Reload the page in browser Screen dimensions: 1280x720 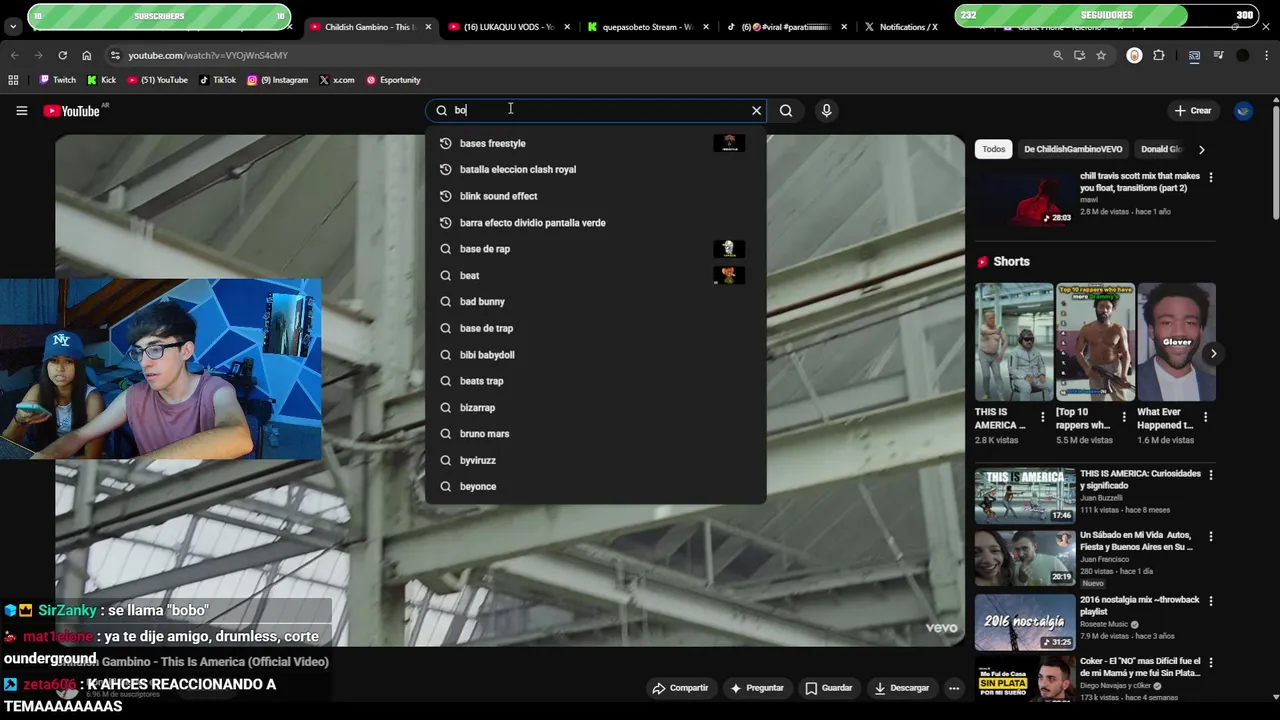[x=62, y=56]
